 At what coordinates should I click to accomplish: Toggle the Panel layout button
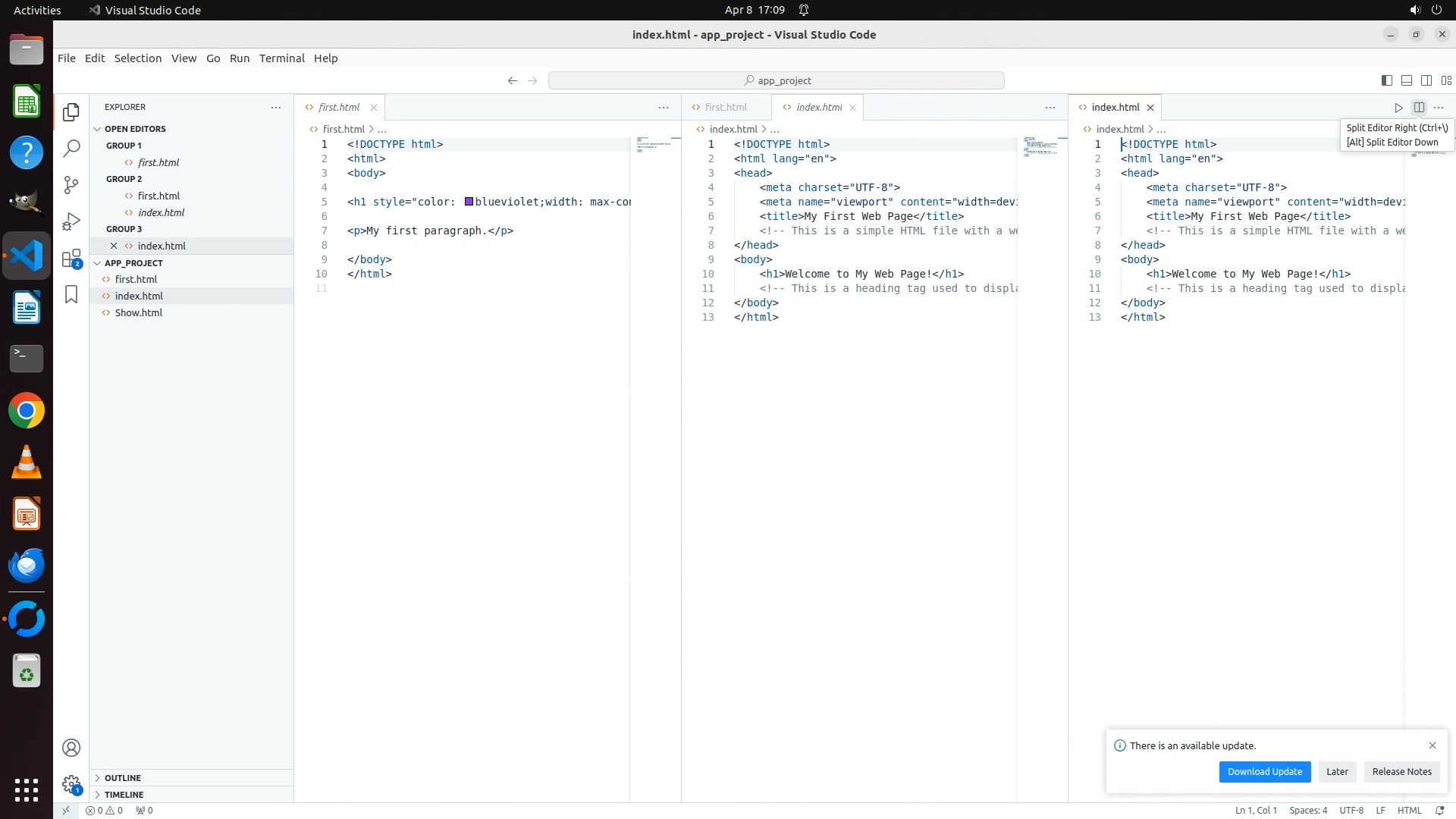[x=1406, y=80]
